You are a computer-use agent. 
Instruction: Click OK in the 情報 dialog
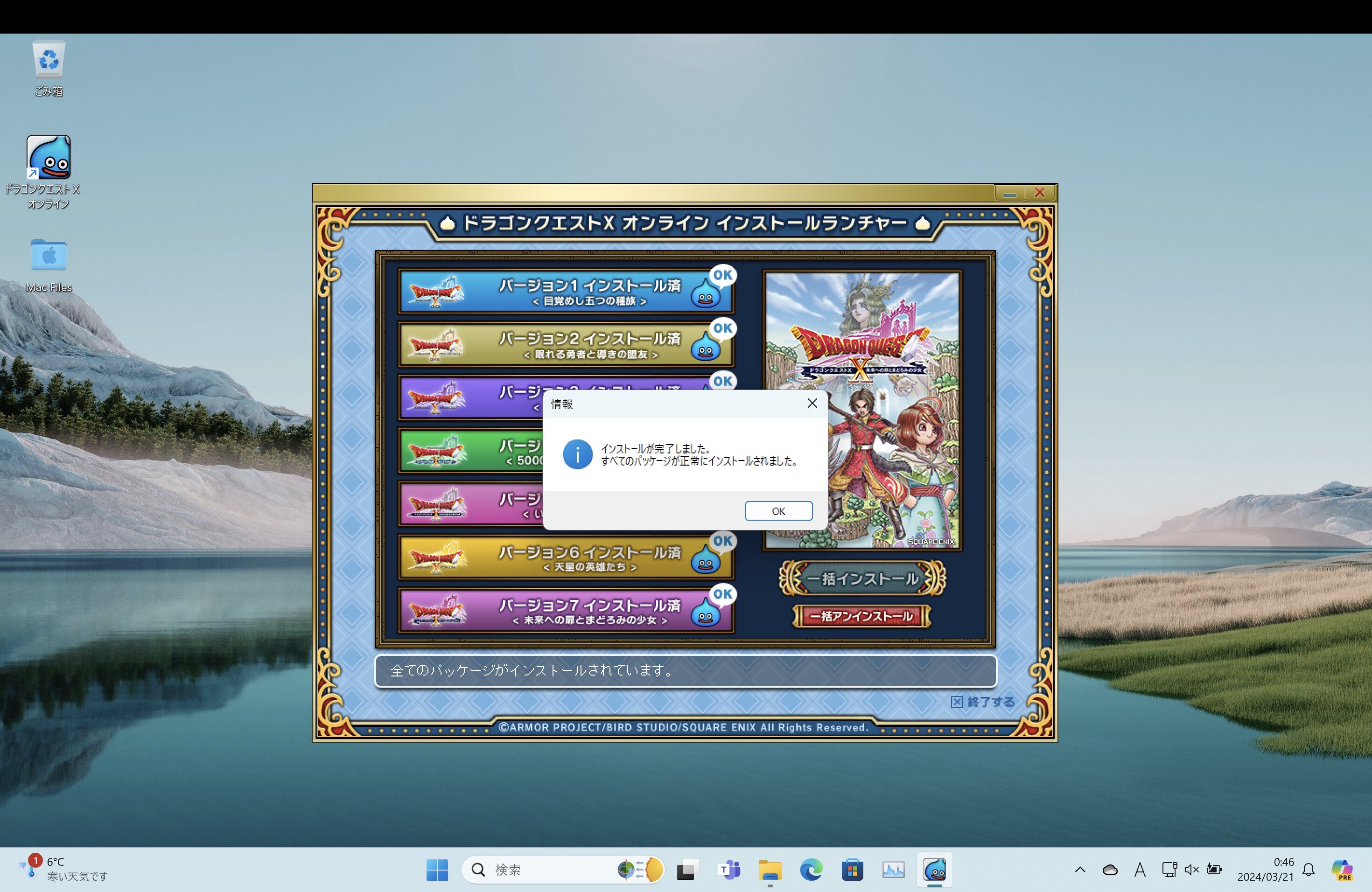[778, 510]
